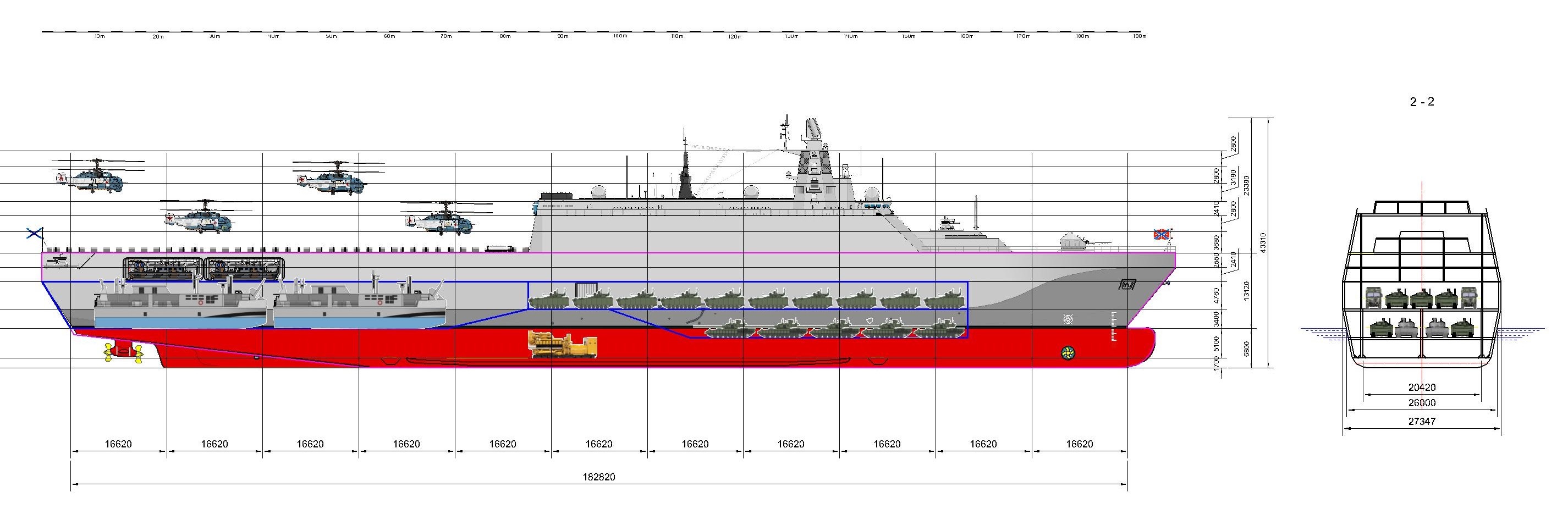Viewport: 1568px width, 509px height.
Task: Select the height dimension 23390
Action: click(x=1246, y=185)
